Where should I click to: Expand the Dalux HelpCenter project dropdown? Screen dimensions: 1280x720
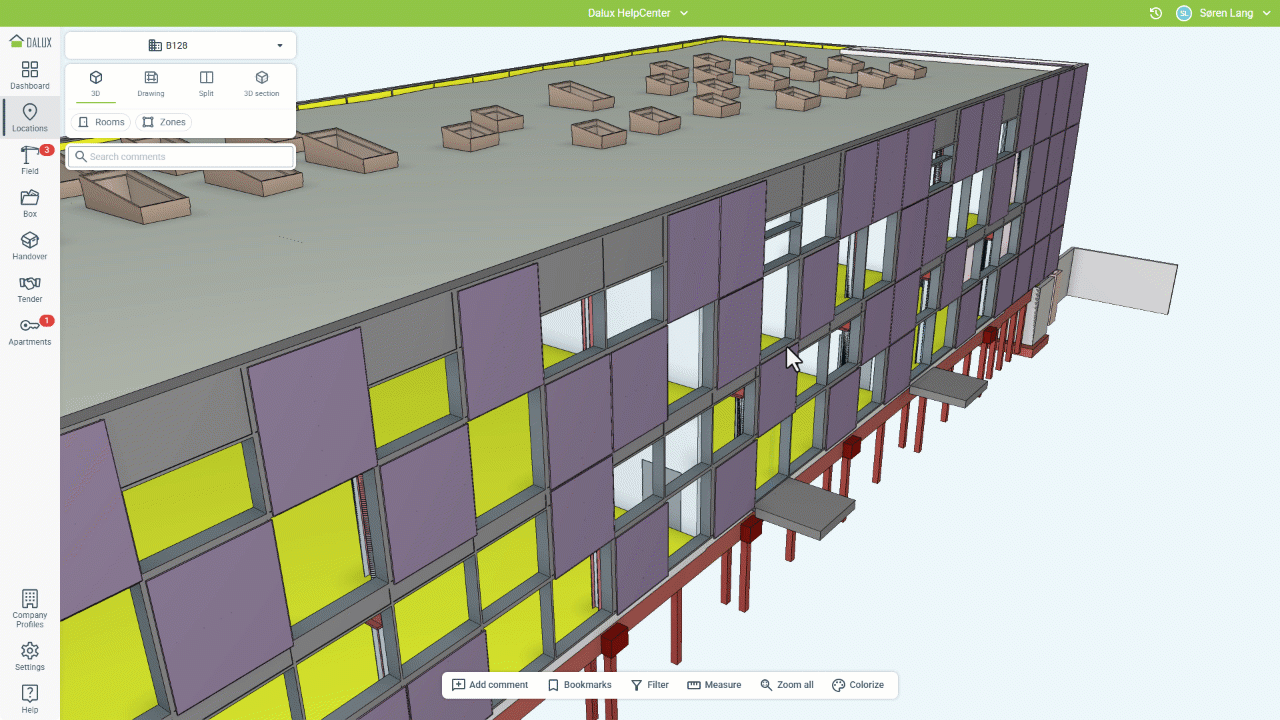click(638, 13)
